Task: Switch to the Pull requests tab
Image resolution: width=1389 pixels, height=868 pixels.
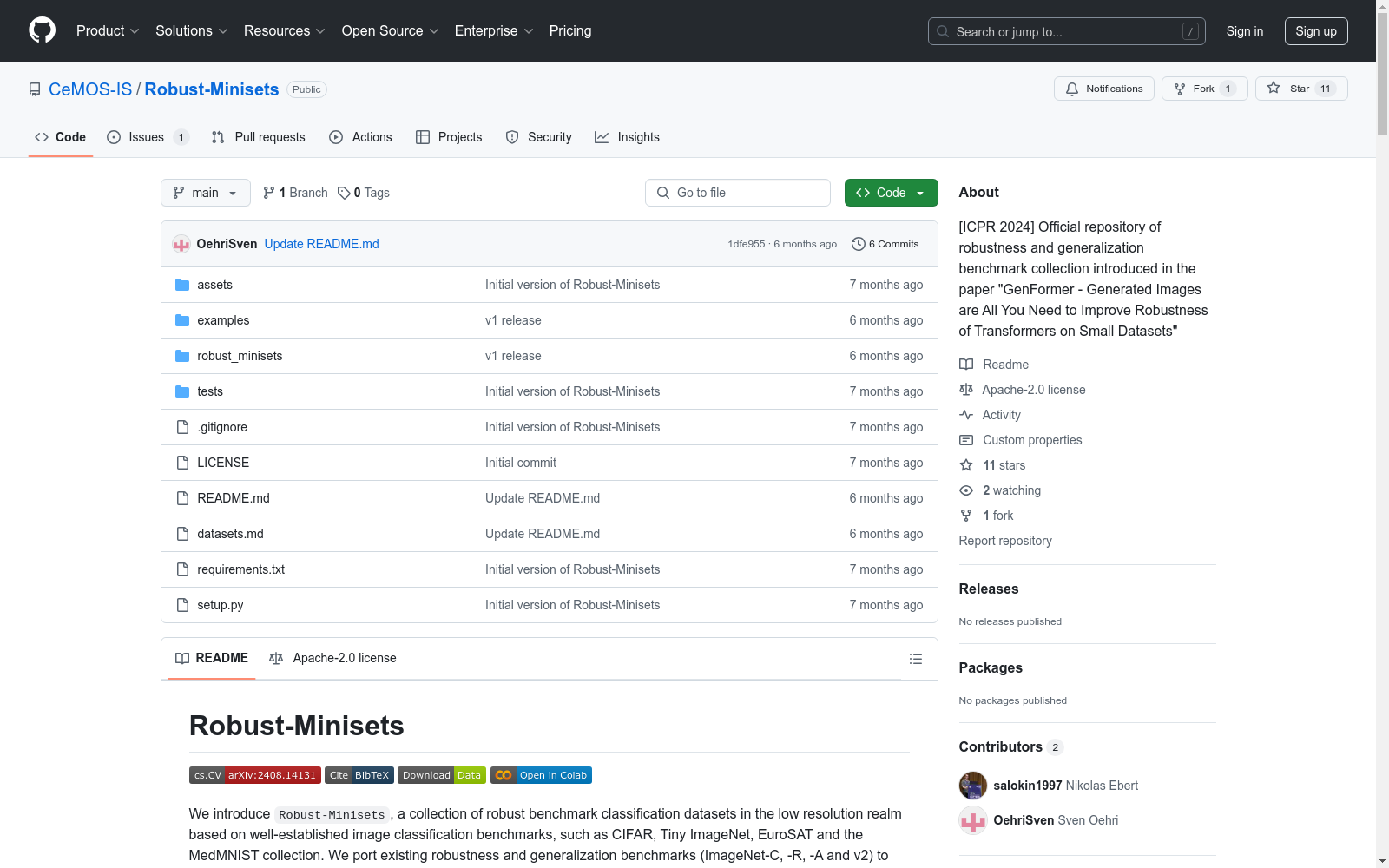Action: (x=259, y=137)
